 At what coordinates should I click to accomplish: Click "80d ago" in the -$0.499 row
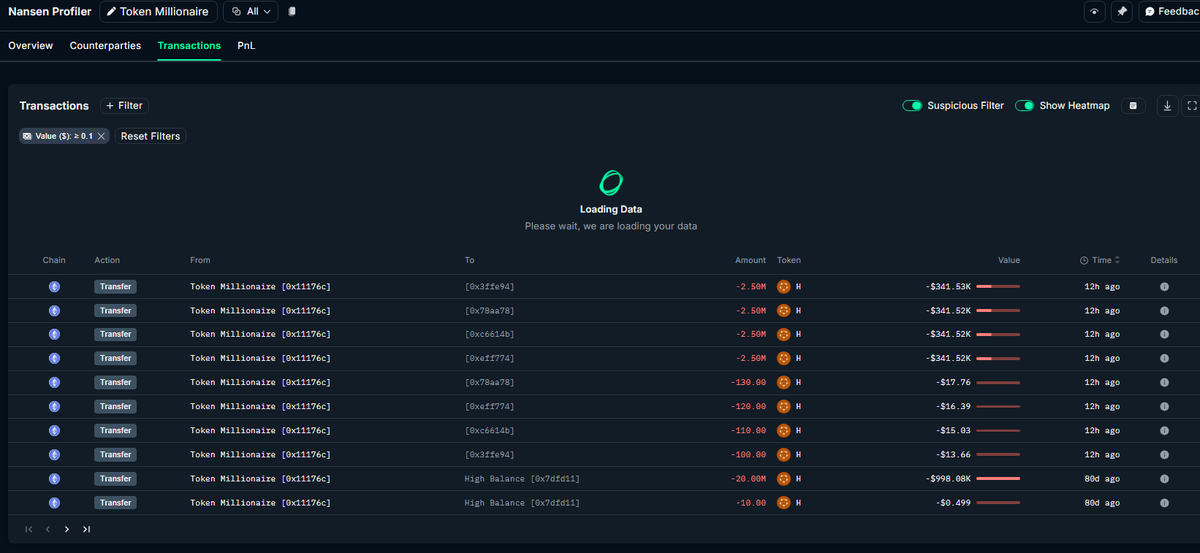[x=1102, y=503]
